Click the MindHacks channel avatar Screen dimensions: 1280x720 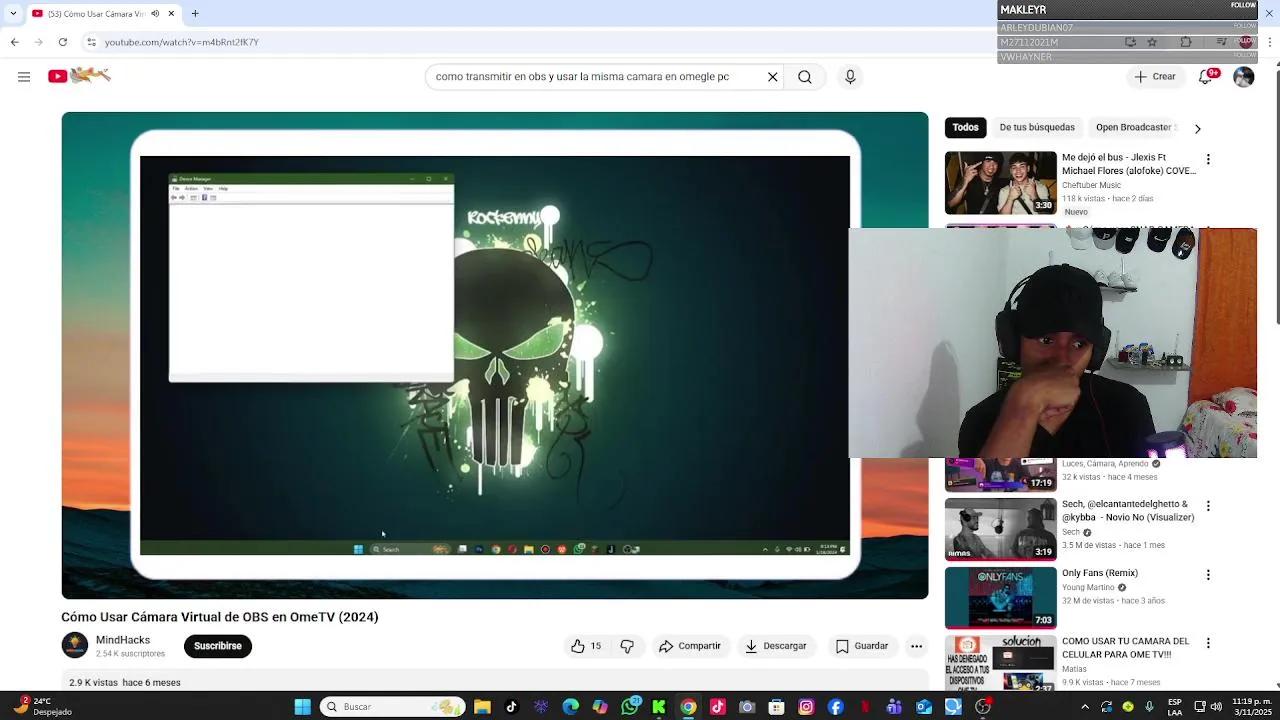[x=75, y=645]
